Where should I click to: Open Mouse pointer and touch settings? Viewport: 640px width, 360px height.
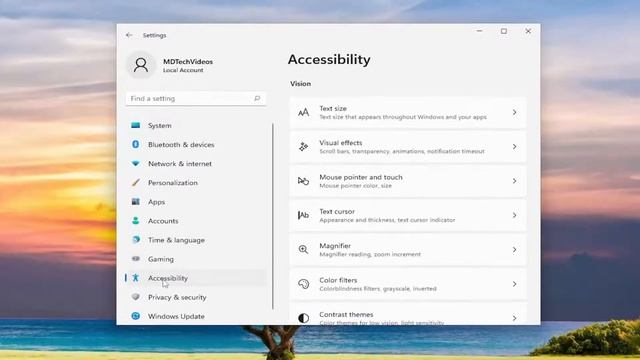pyautogui.click(x=408, y=181)
